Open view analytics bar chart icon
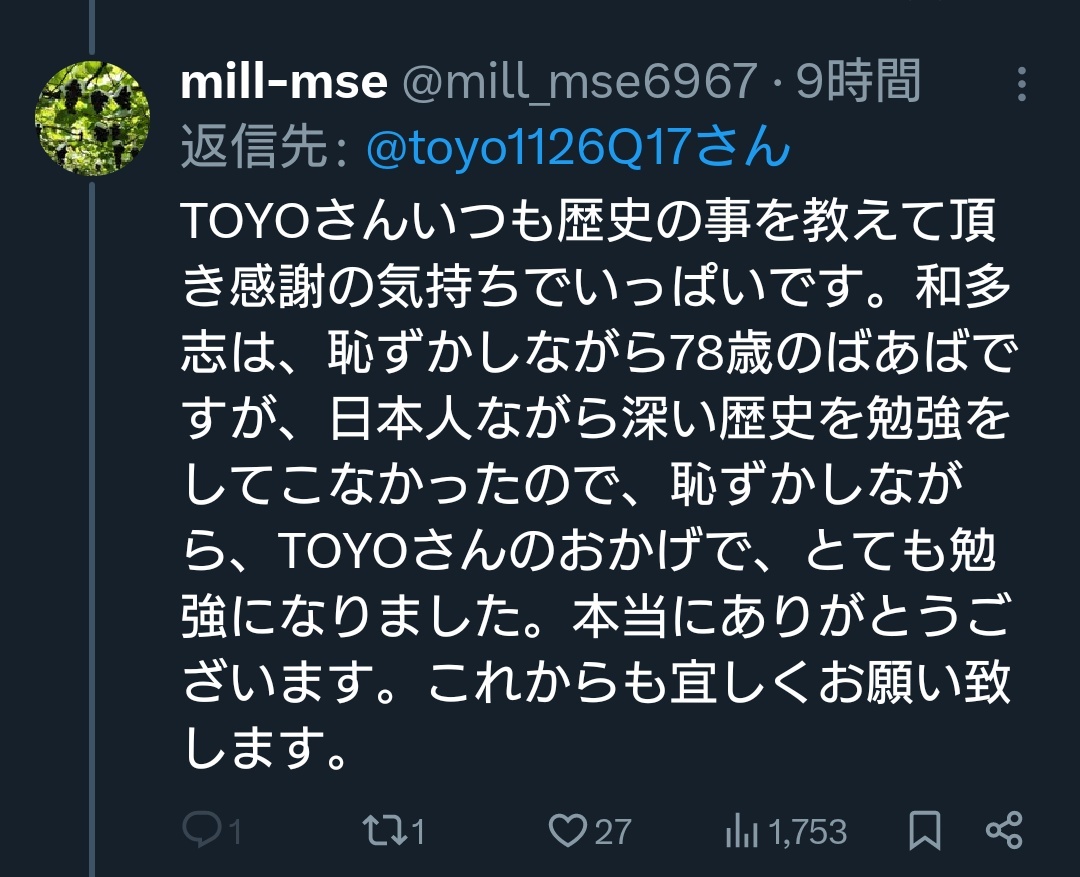 [x=741, y=830]
